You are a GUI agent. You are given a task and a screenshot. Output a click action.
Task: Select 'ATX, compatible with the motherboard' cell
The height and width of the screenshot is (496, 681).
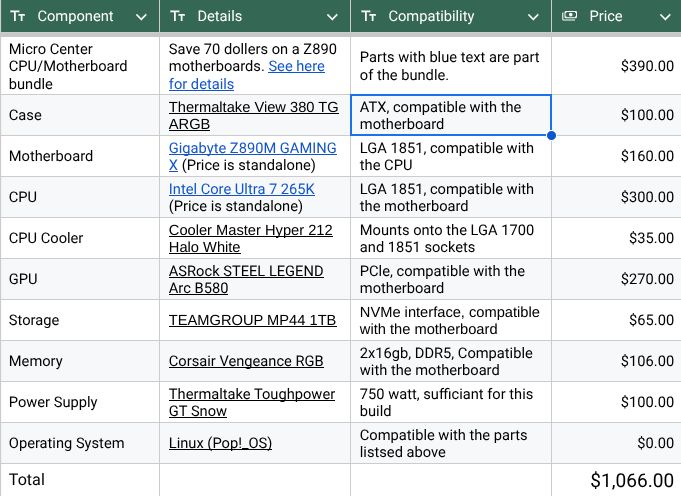(451, 115)
